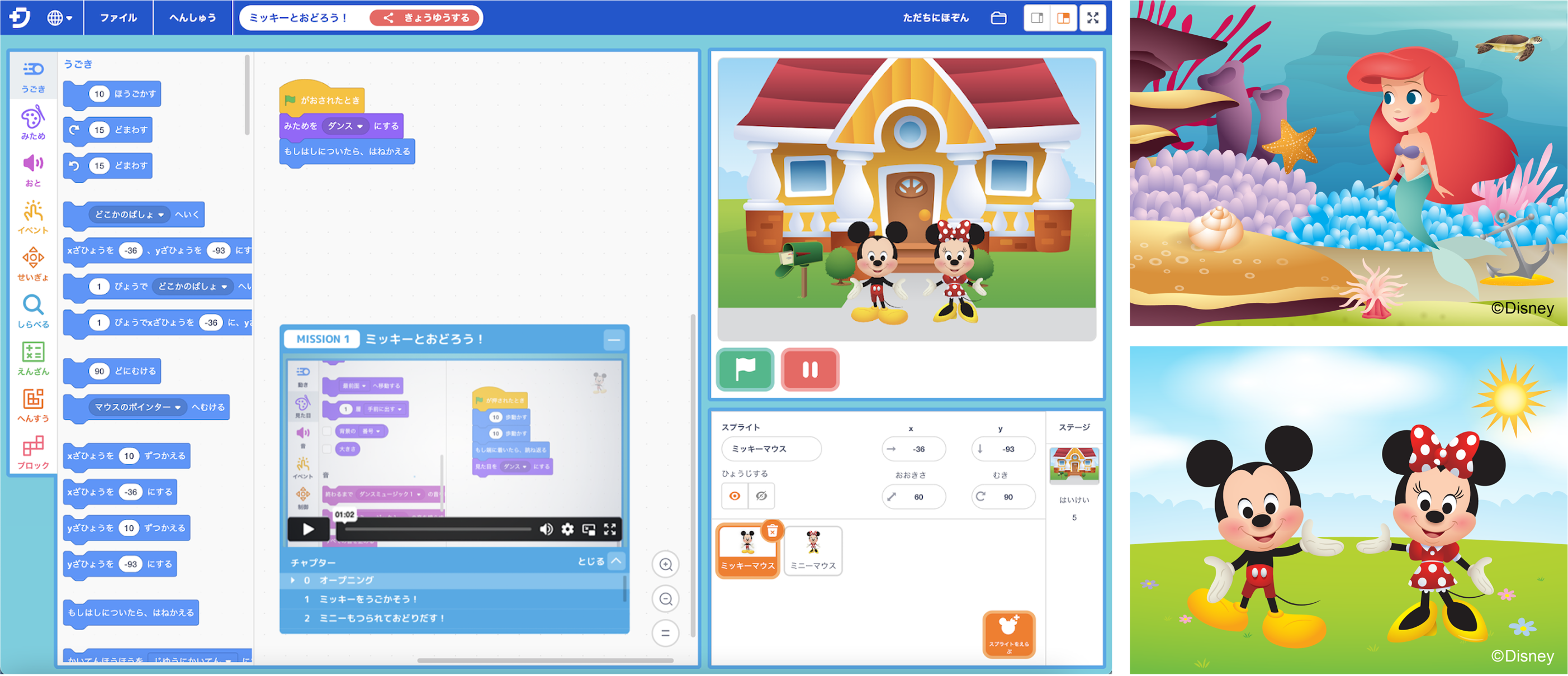Show the sprite with the eye icon
The height and width of the screenshot is (676, 1568).
tap(735, 496)
